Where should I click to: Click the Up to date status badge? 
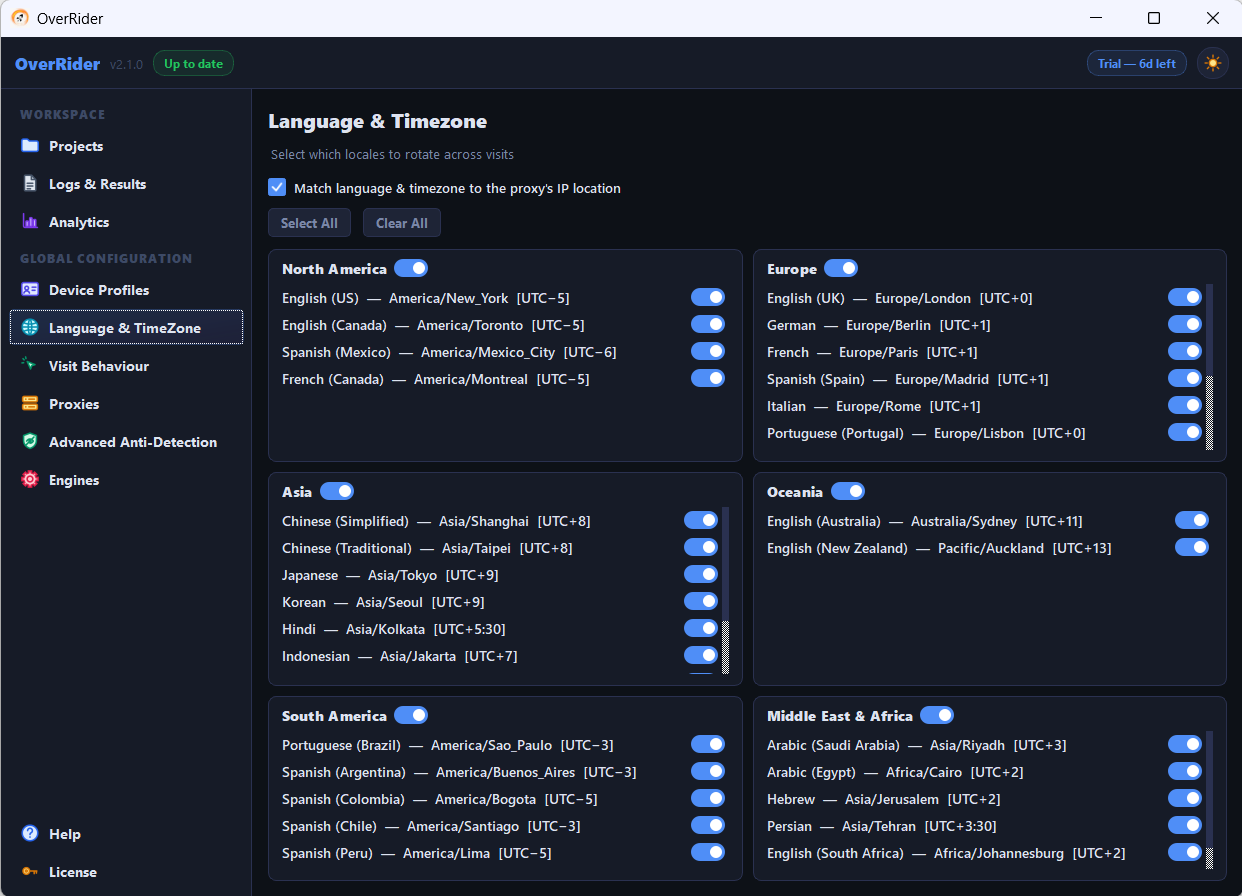tap(193, 64)
